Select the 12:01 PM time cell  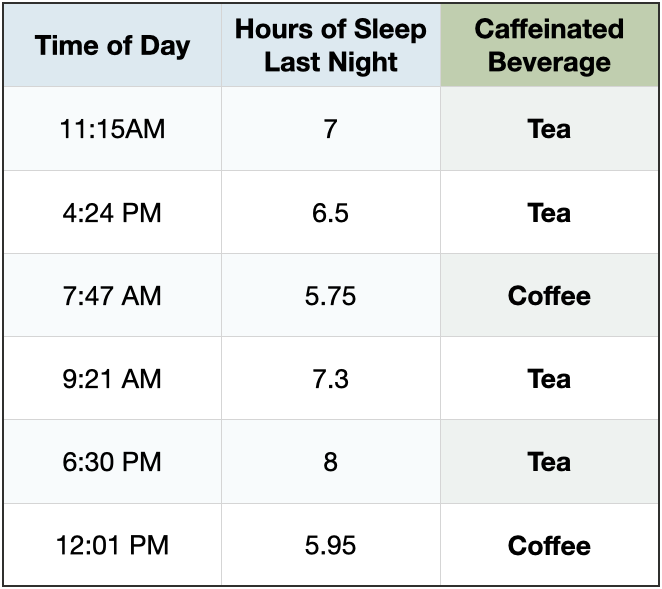tap(112, 545)
